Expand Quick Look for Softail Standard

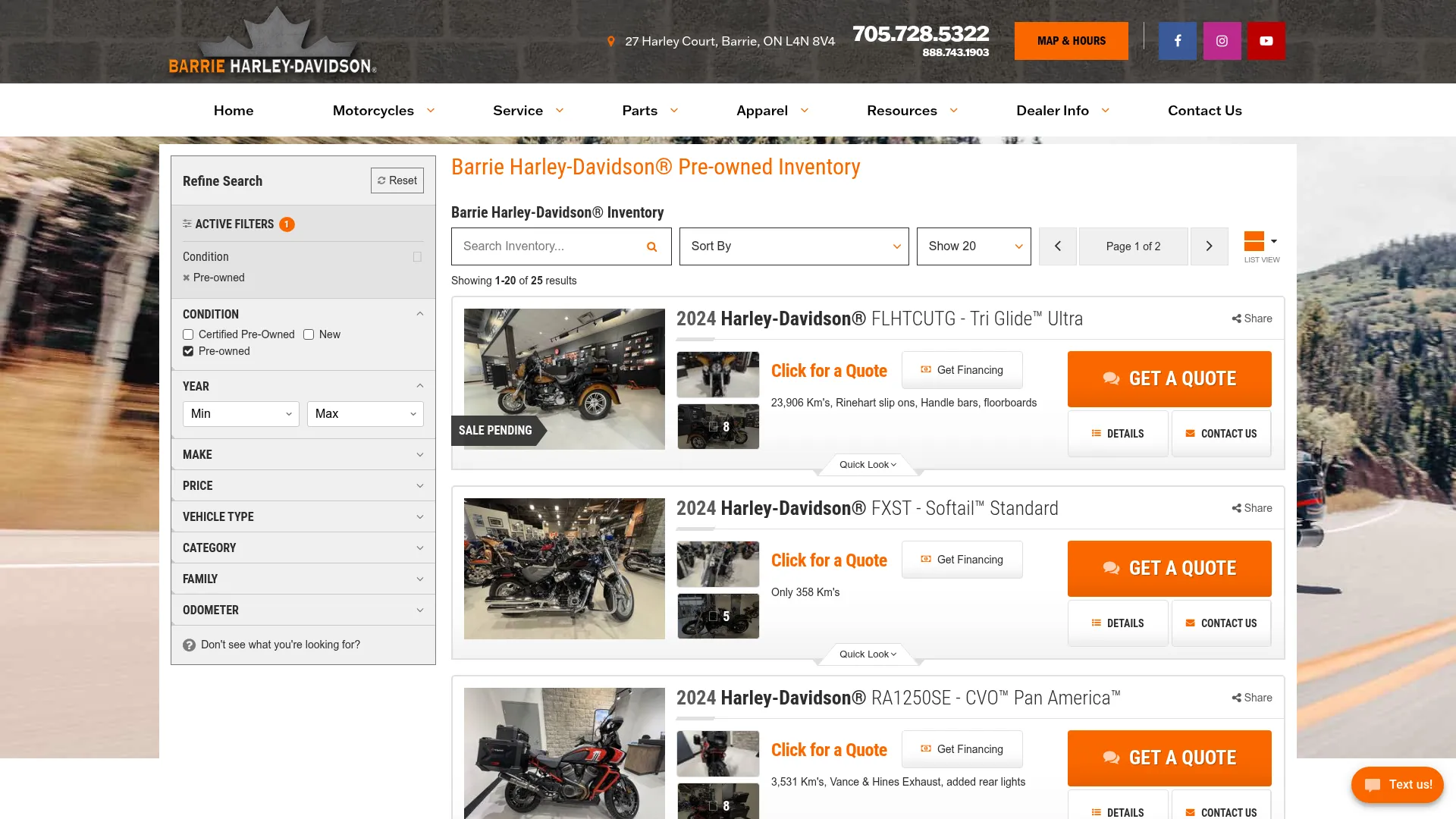point(868,654)
